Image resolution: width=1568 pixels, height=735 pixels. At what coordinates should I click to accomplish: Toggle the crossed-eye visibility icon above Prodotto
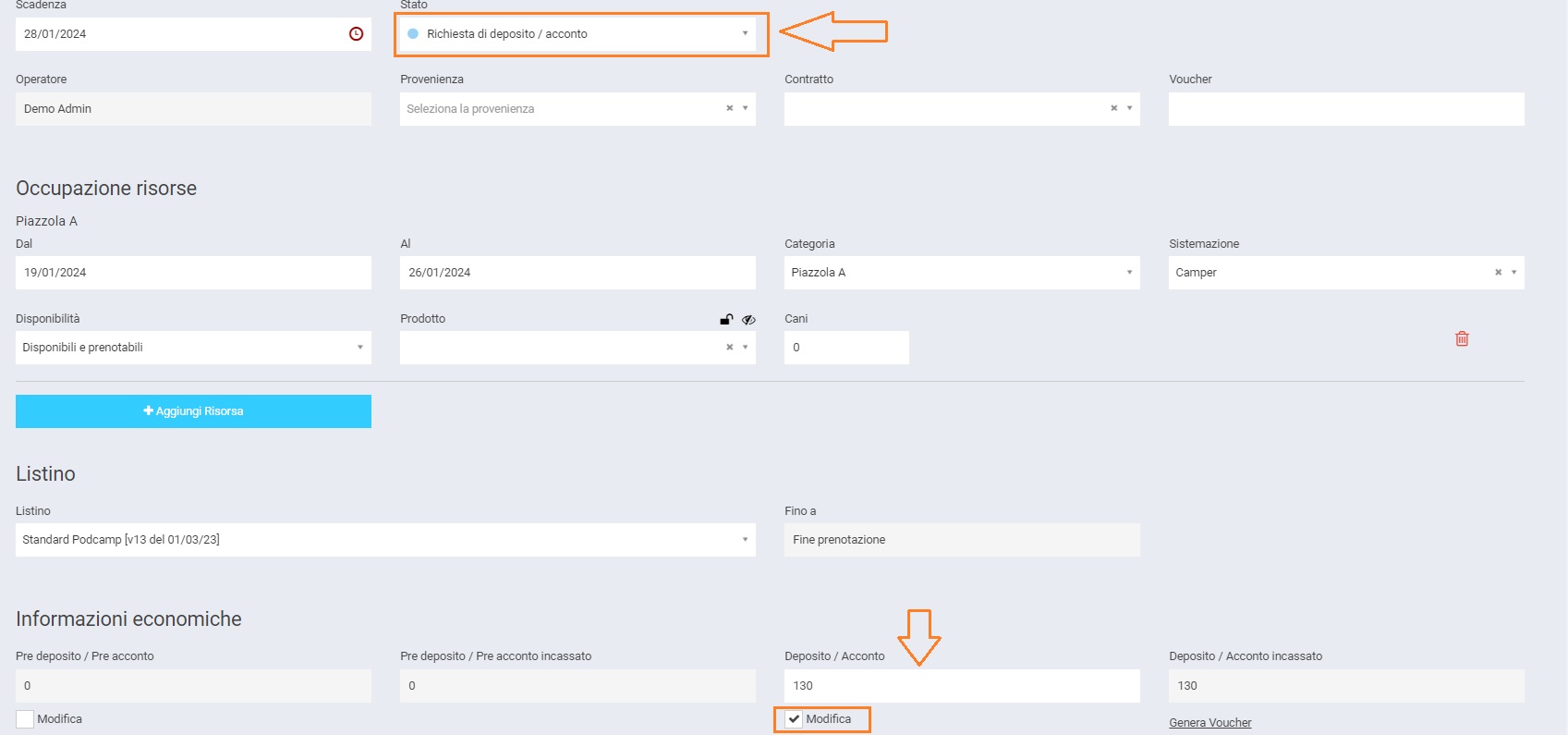click(x=748, y=319)
